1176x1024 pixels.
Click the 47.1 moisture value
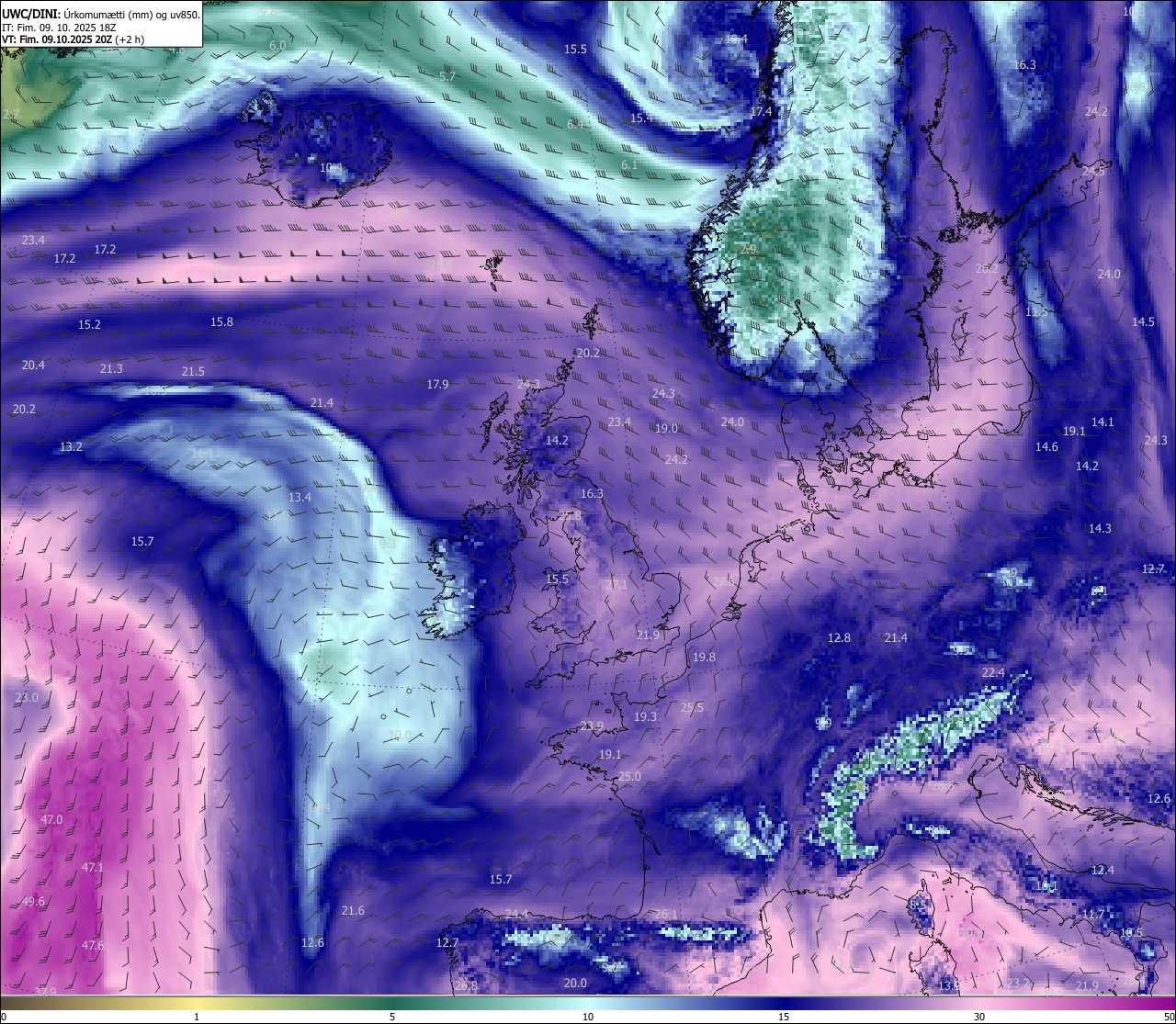(93, 867)
